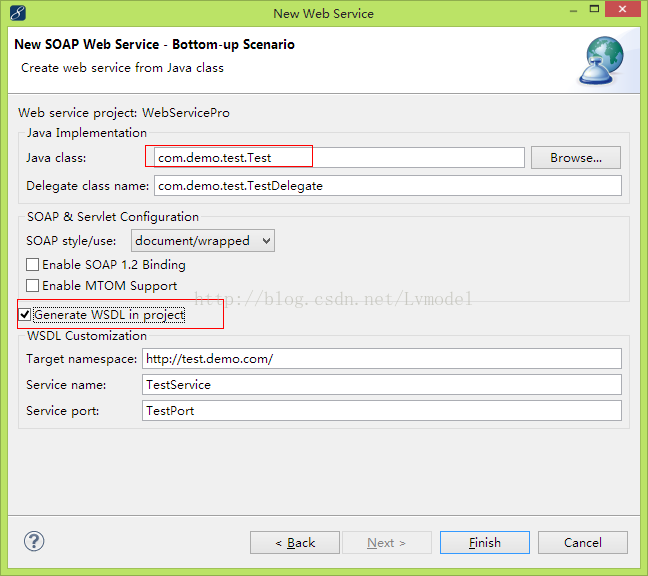Click the 'New Web Service' window title
648x576 pixels.
pyautogui.click(x=324, y=14)
